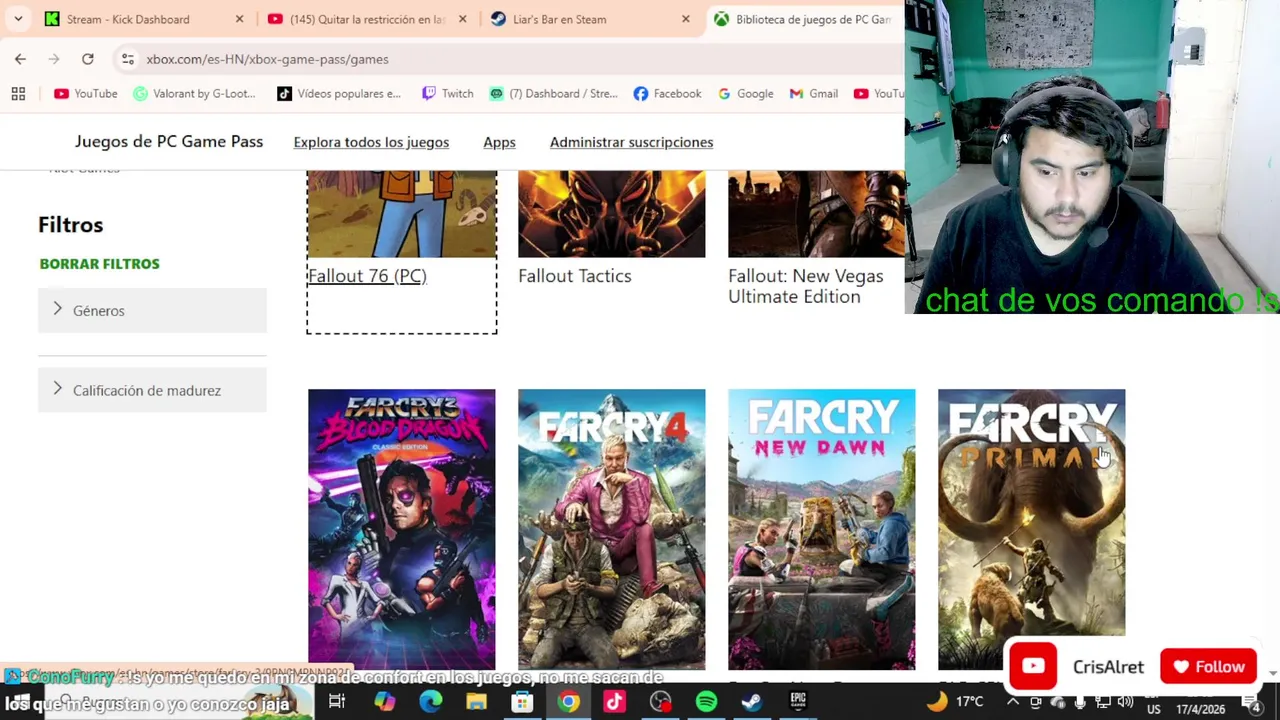Show hidden system tray icons chevron
This screenshot has height=720, width=1280.
[1012, 702]
